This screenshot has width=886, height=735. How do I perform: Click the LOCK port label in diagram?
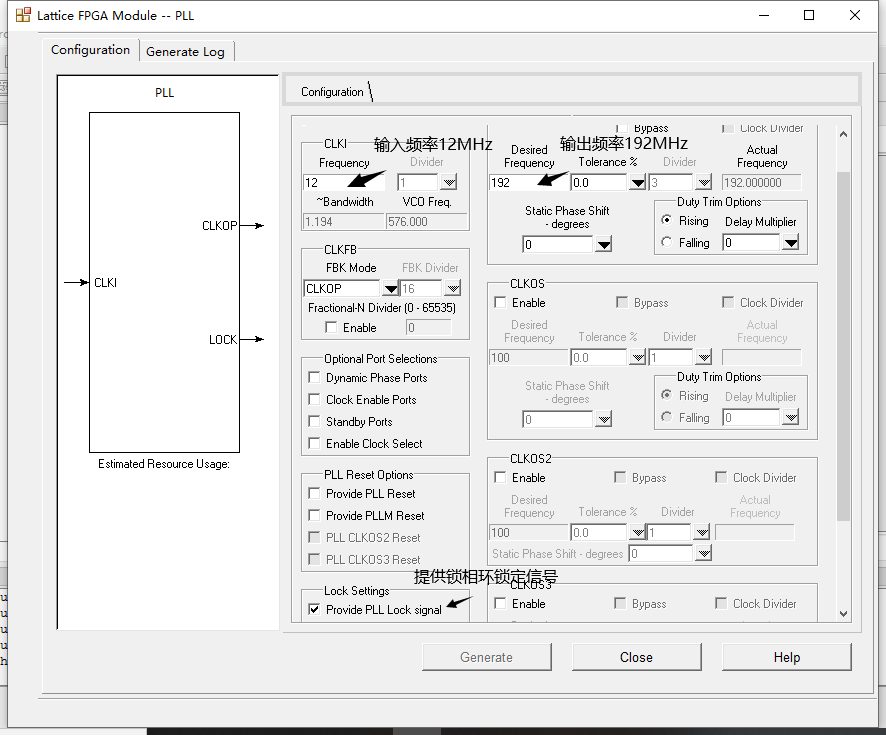click(x=223, y=340)
